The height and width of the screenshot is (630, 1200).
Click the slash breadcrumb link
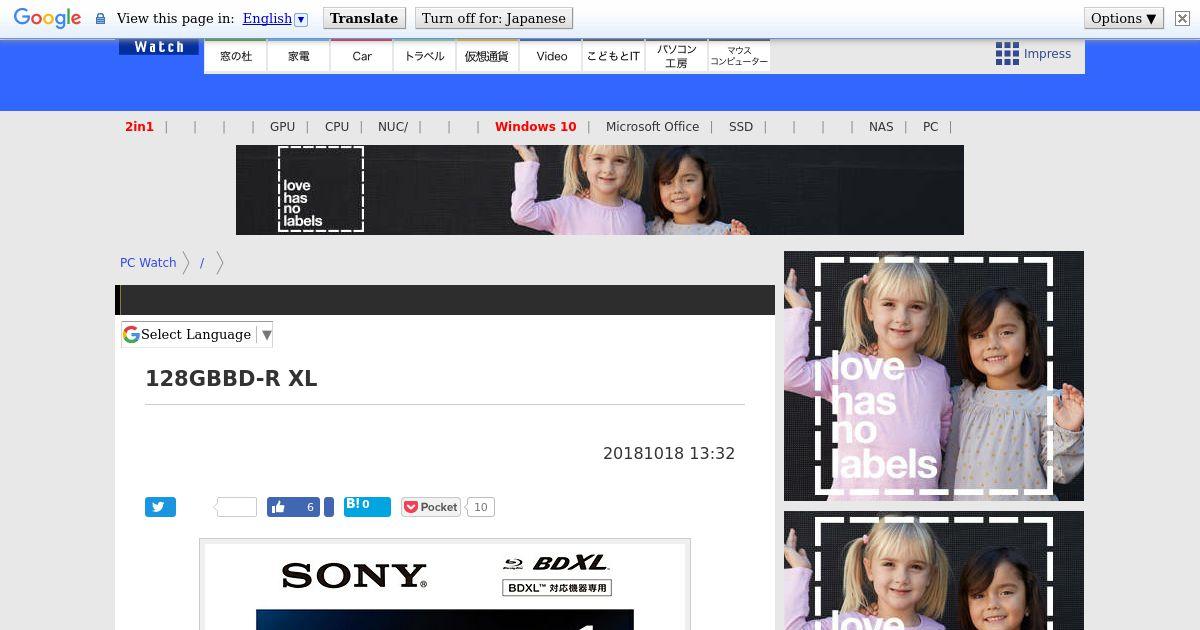coord(202,263)
